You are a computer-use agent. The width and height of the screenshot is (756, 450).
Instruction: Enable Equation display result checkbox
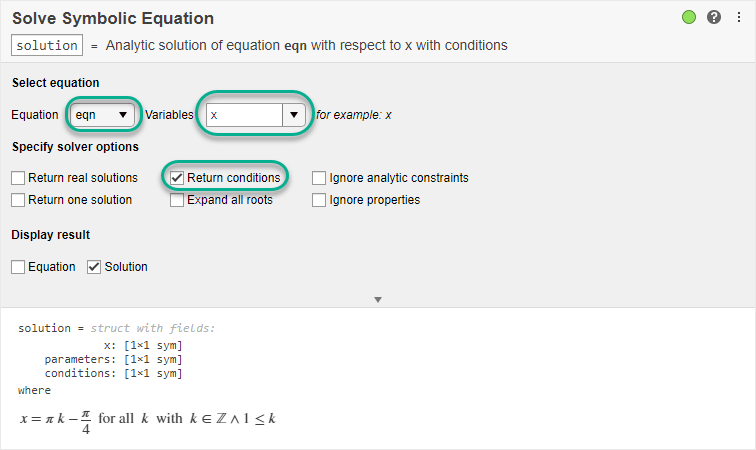point(19,267)
